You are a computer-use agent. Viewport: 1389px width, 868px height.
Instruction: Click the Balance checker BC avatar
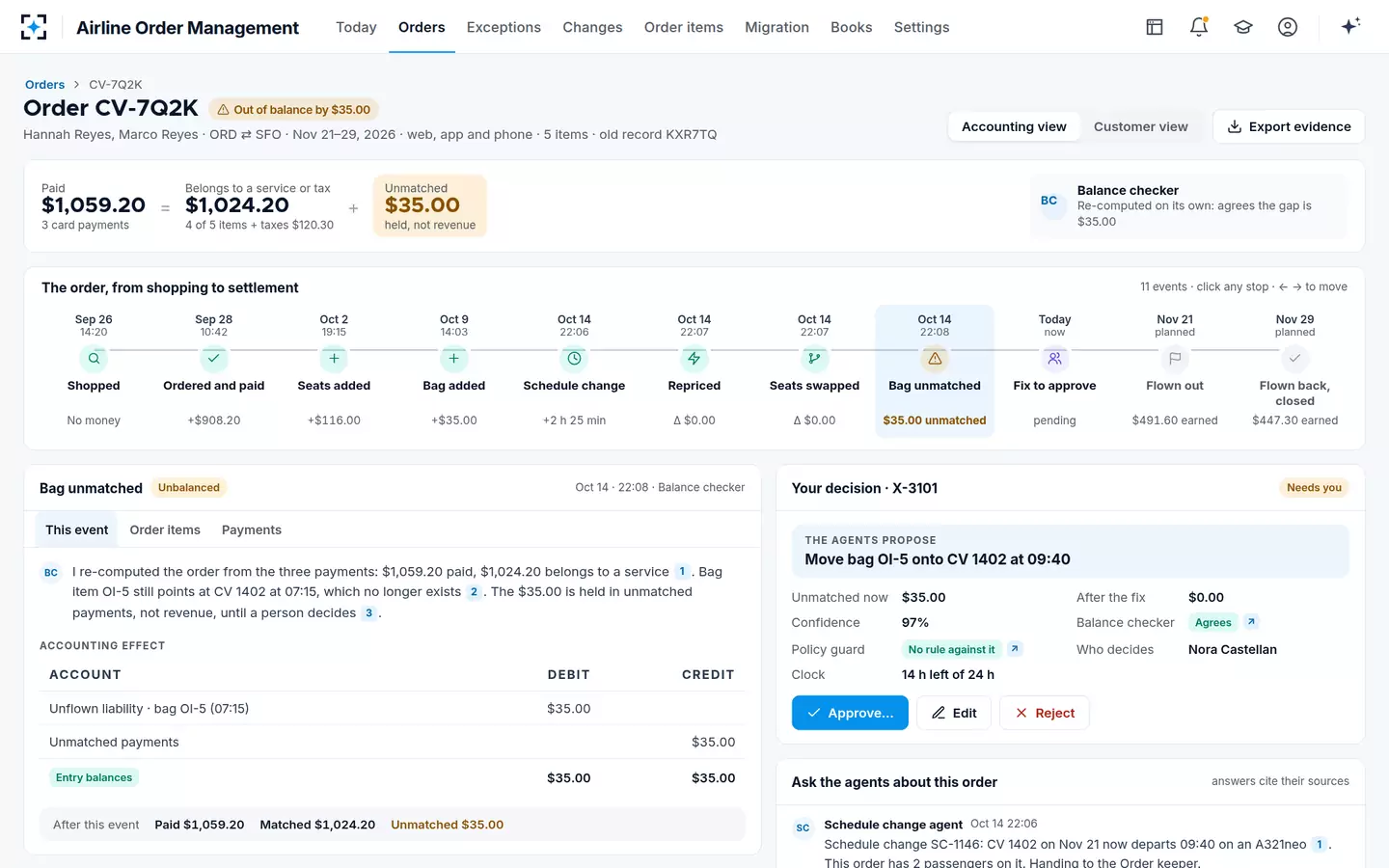1049,201
